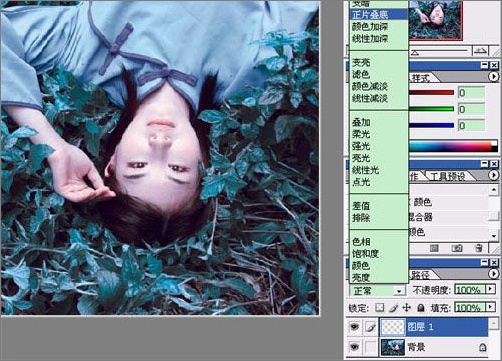Screen dimensions: 502x361
Task: Click the 不透明度 100% value field
Action: (470, 290)
